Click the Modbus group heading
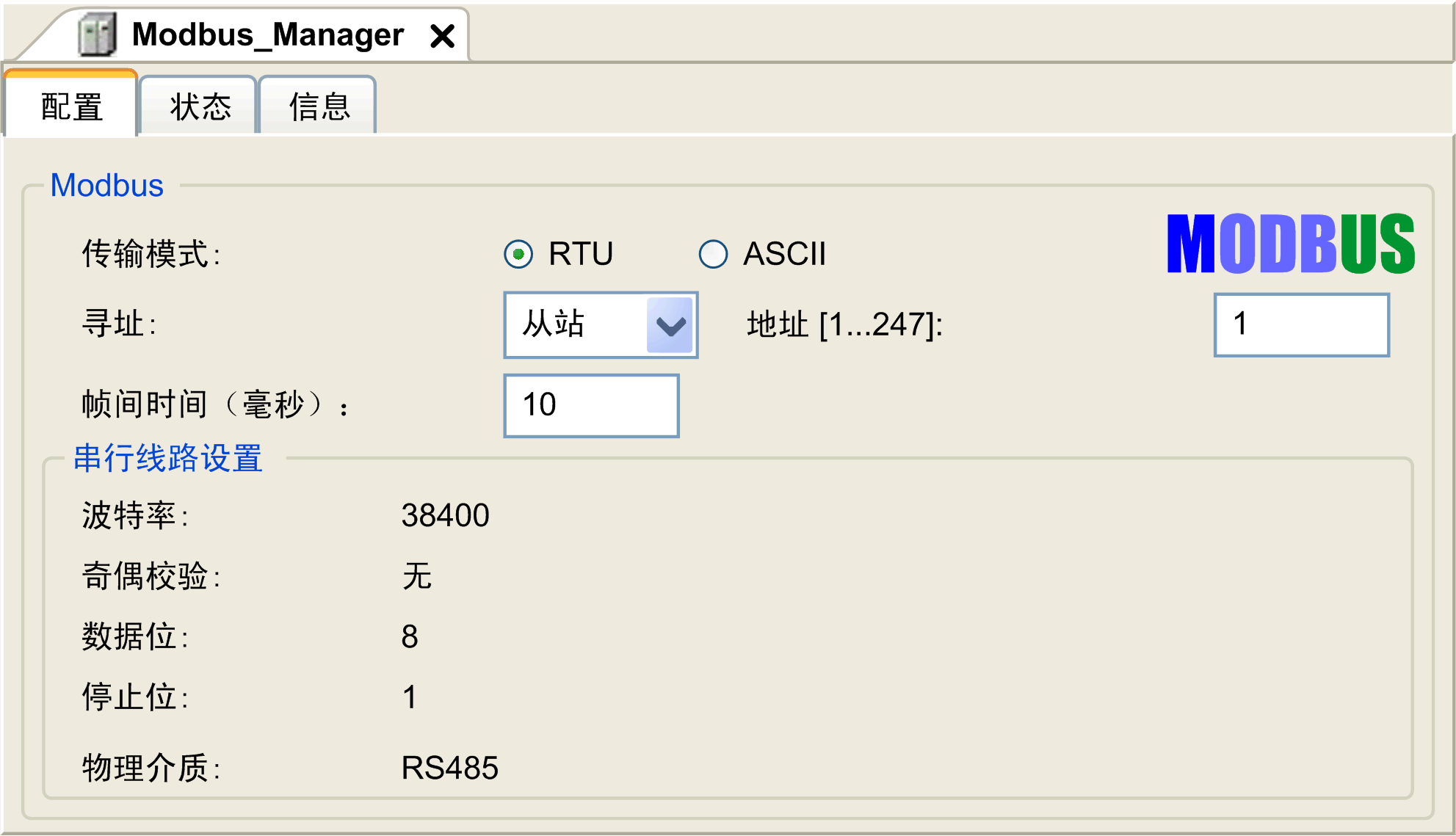 (x=106, y=186)
